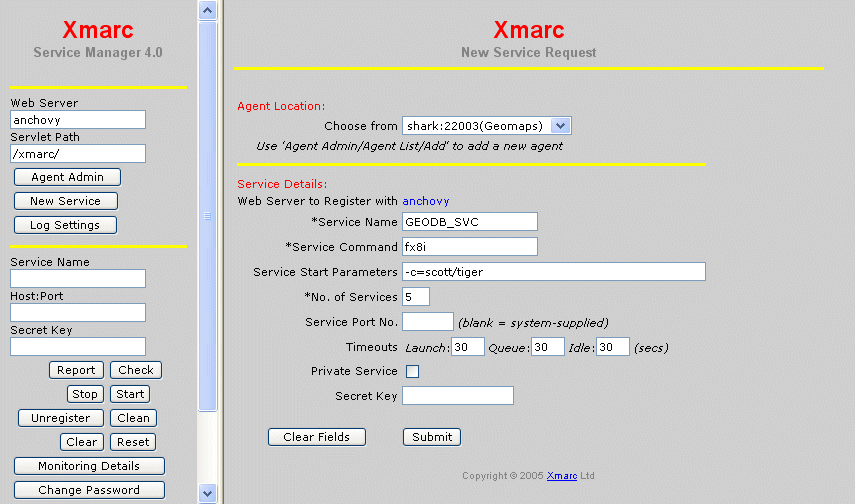Screen dimensions: 855x504
Task: Open Monitoring Details
Action: (x=89, y=466)
